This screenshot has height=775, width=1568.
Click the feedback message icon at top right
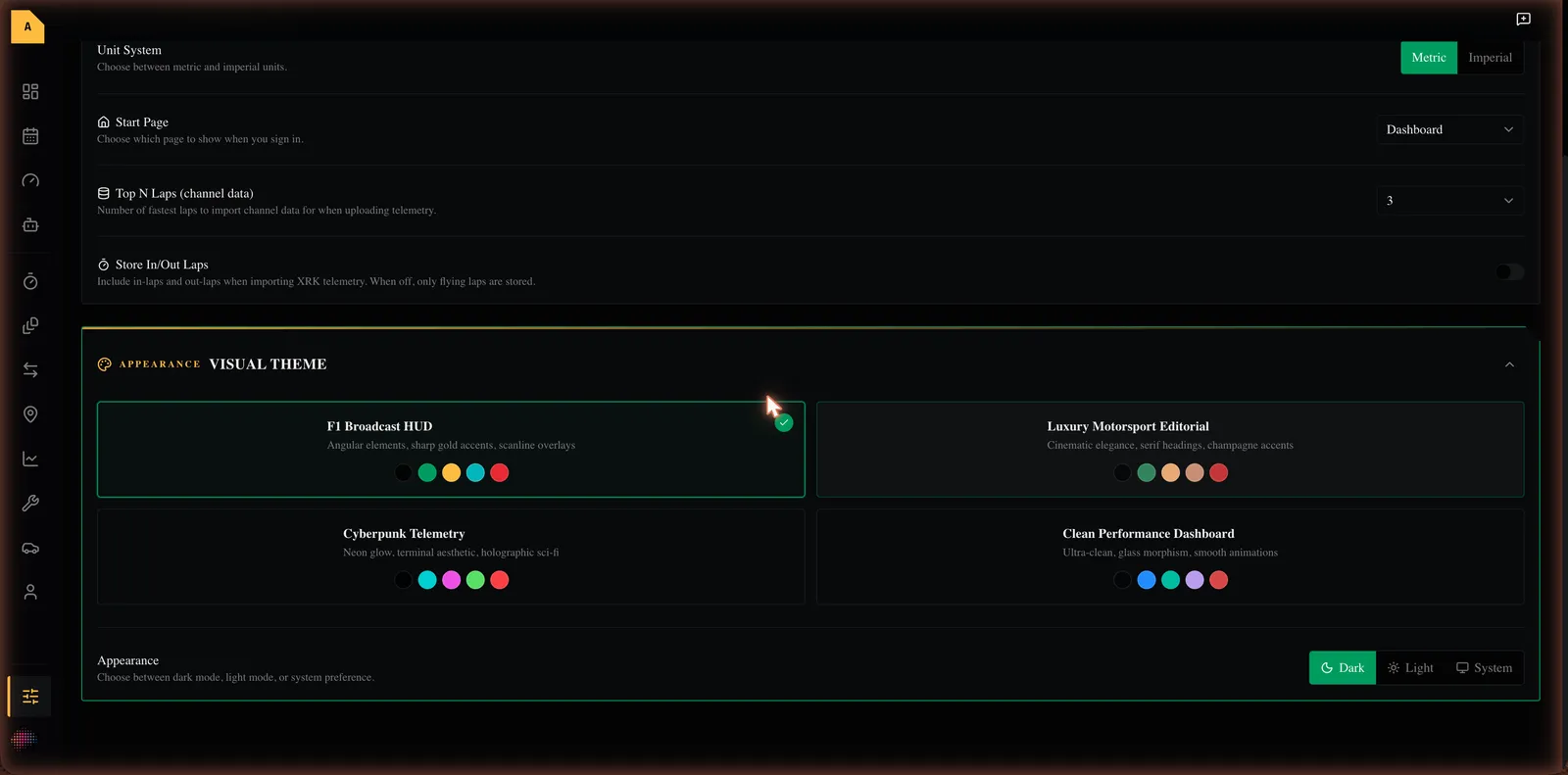point(1523,19)
